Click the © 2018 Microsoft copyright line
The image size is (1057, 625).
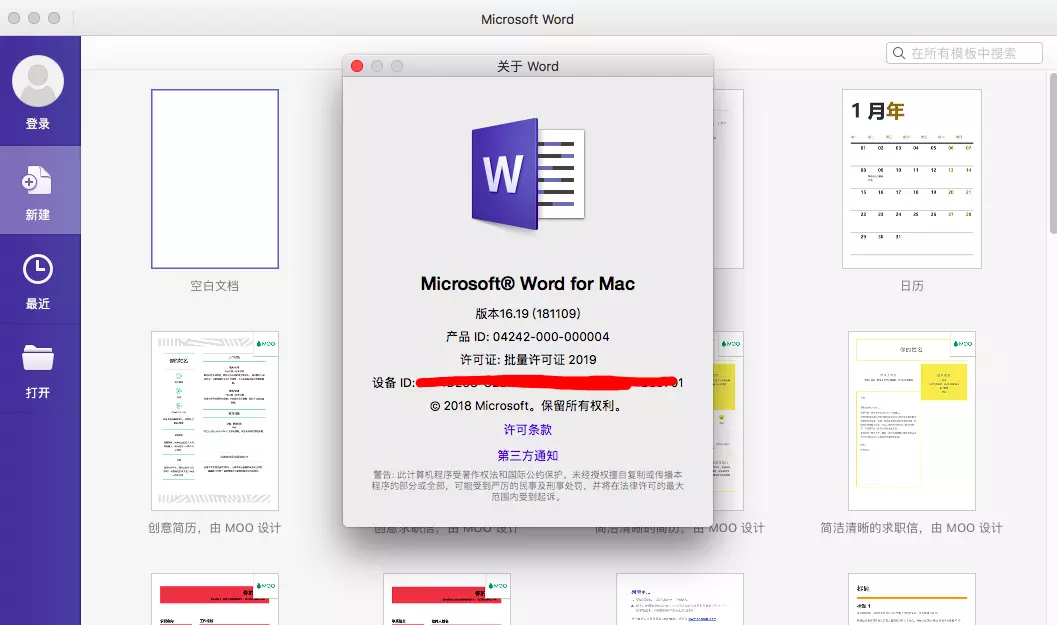tap(528, 405)
